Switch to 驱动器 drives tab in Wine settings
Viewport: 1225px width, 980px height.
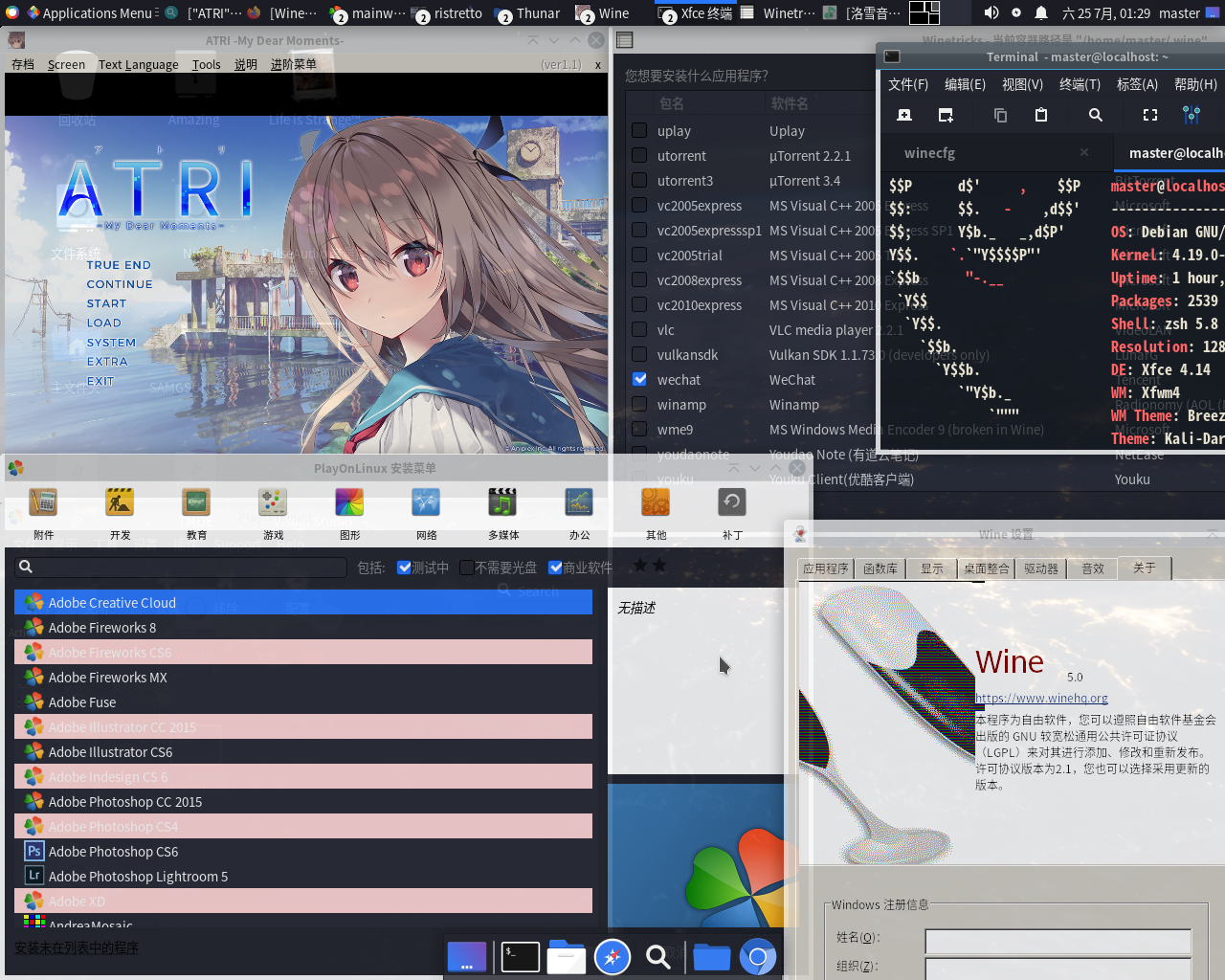coord(1041,568)
